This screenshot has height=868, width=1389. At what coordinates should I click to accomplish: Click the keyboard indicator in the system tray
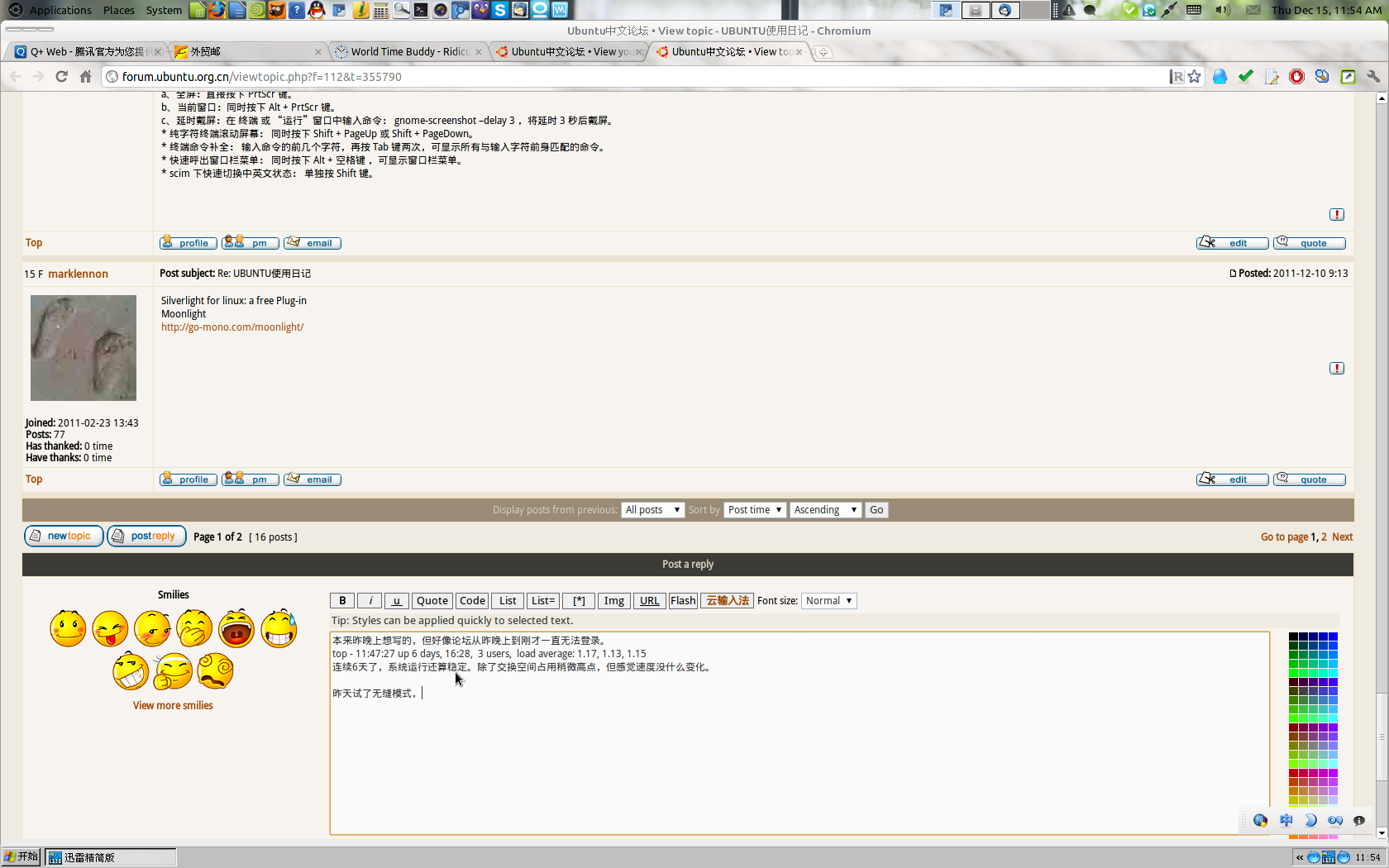[1194, 10]
